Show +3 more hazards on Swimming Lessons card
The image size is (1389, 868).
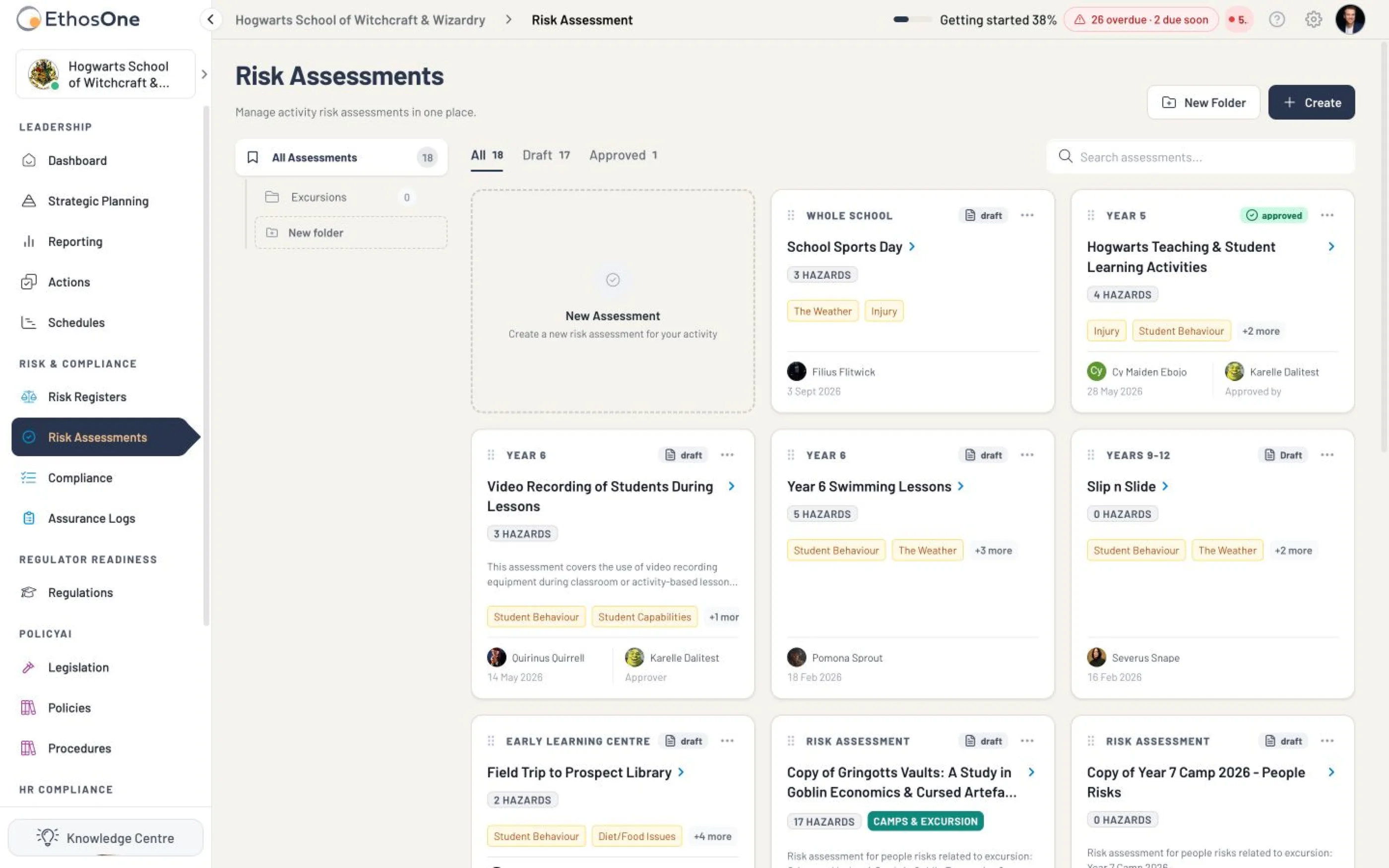tap(993, 550)
